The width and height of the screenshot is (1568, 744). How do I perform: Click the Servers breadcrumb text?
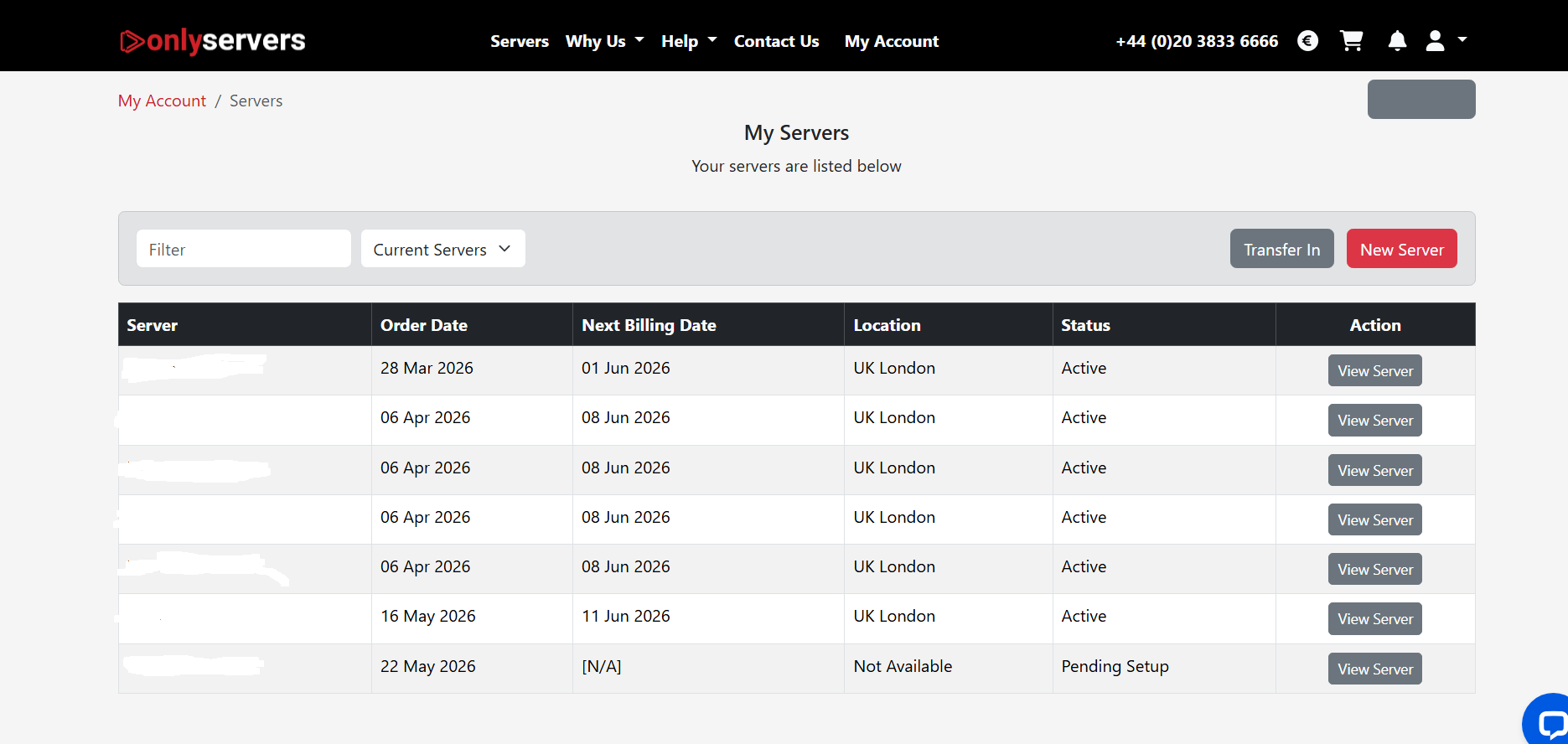[x=256, y=101]
